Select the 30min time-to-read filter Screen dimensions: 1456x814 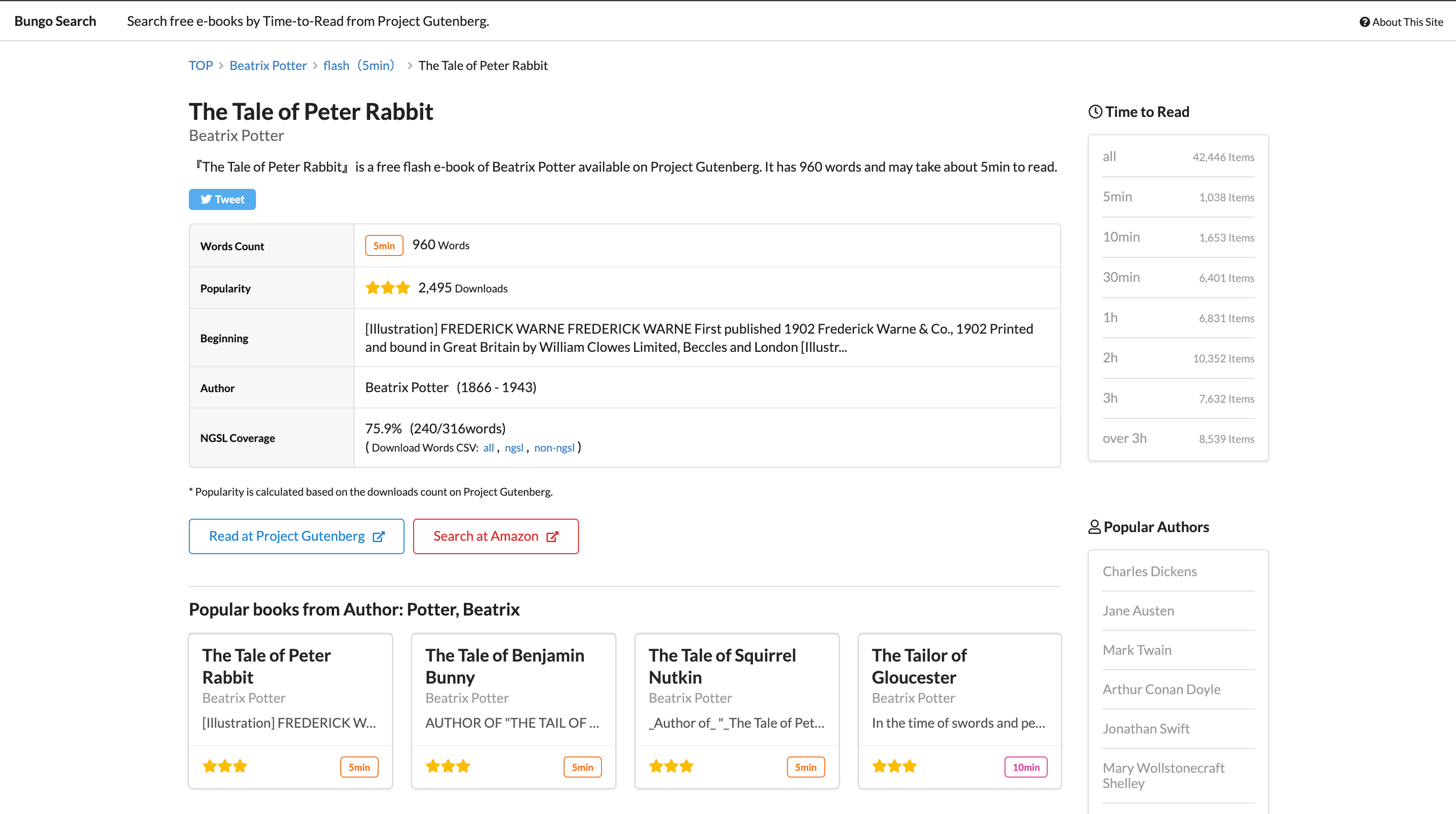click(1121, 277)
